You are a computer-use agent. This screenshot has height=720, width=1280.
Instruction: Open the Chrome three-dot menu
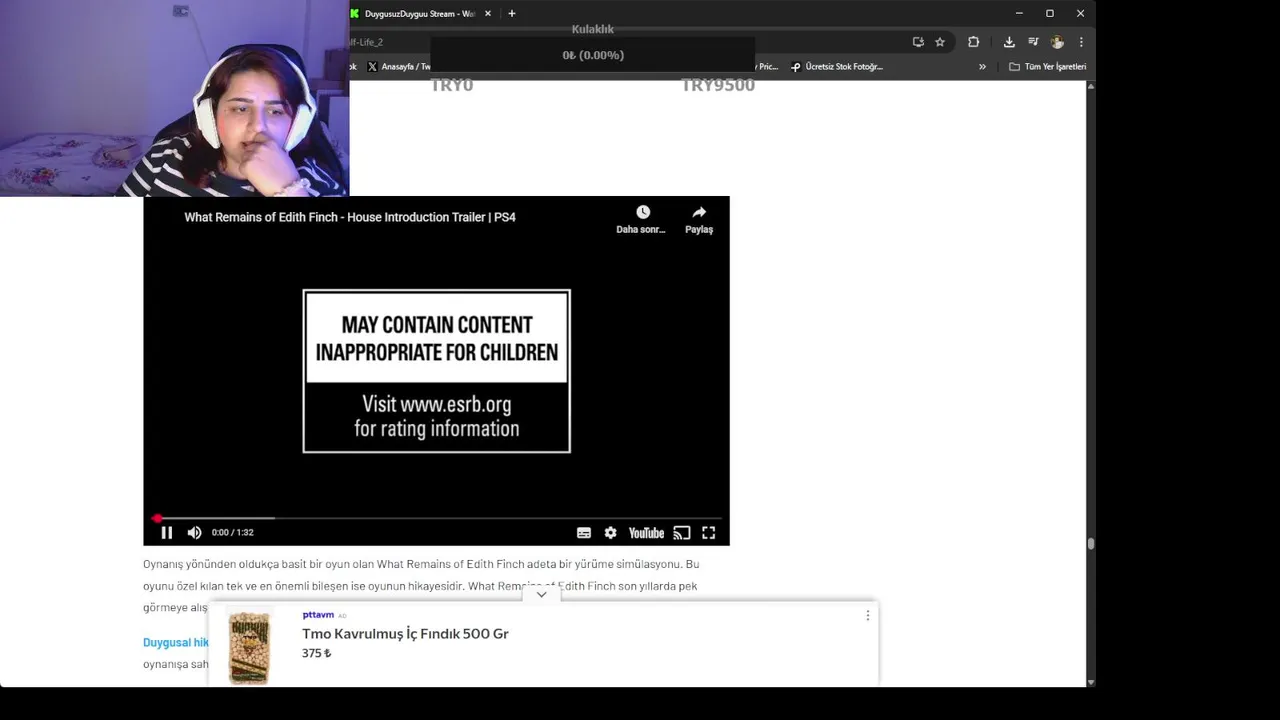[1081, 42]
